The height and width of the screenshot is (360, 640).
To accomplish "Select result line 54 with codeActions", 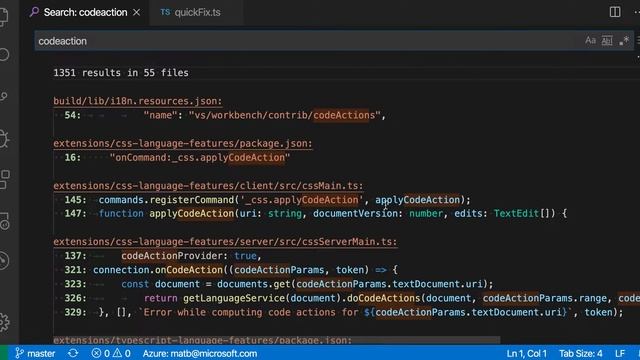I will pos(225,115).
